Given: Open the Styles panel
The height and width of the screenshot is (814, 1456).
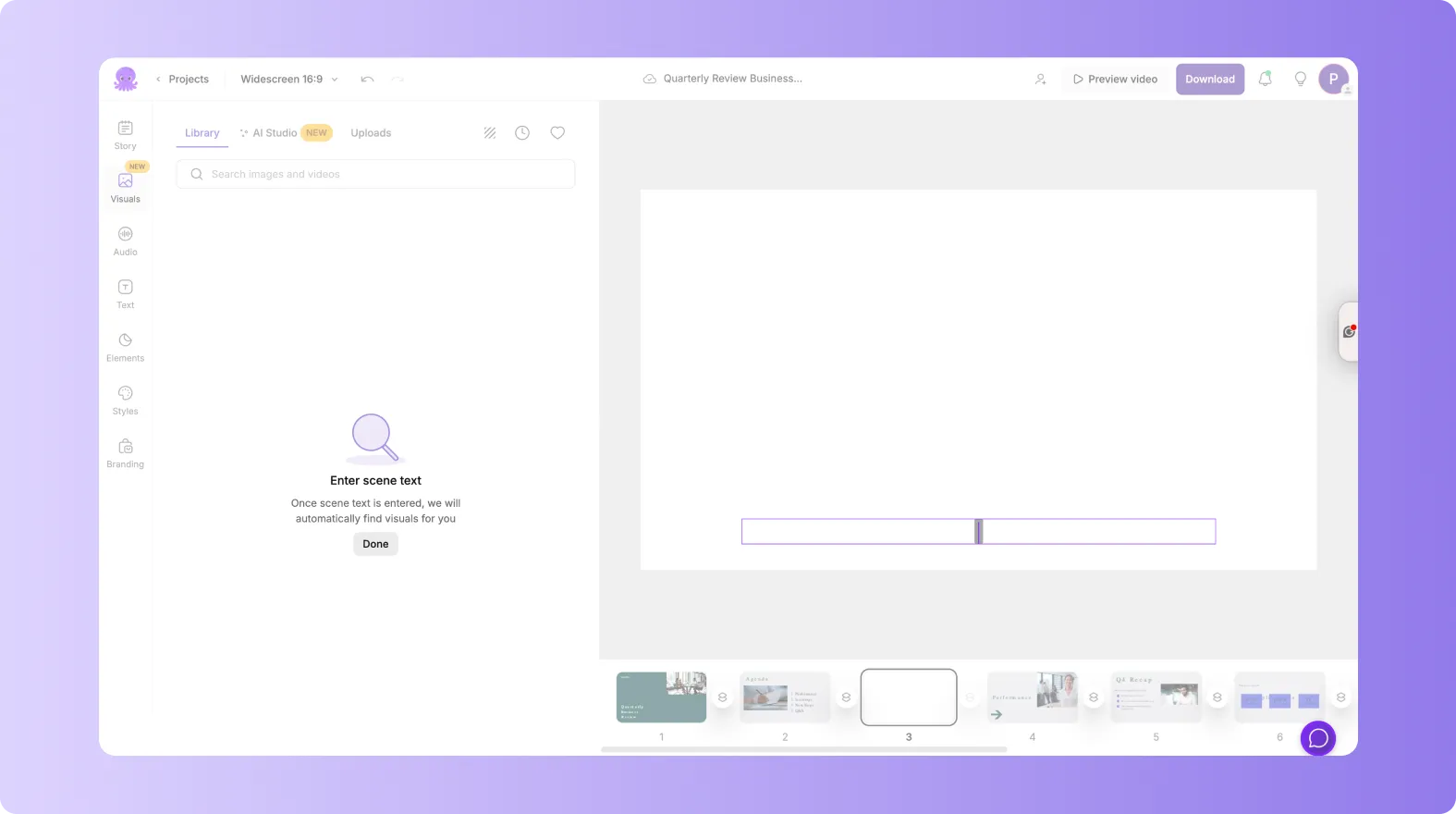Looking at the screenshot, I should pos(125,400).
